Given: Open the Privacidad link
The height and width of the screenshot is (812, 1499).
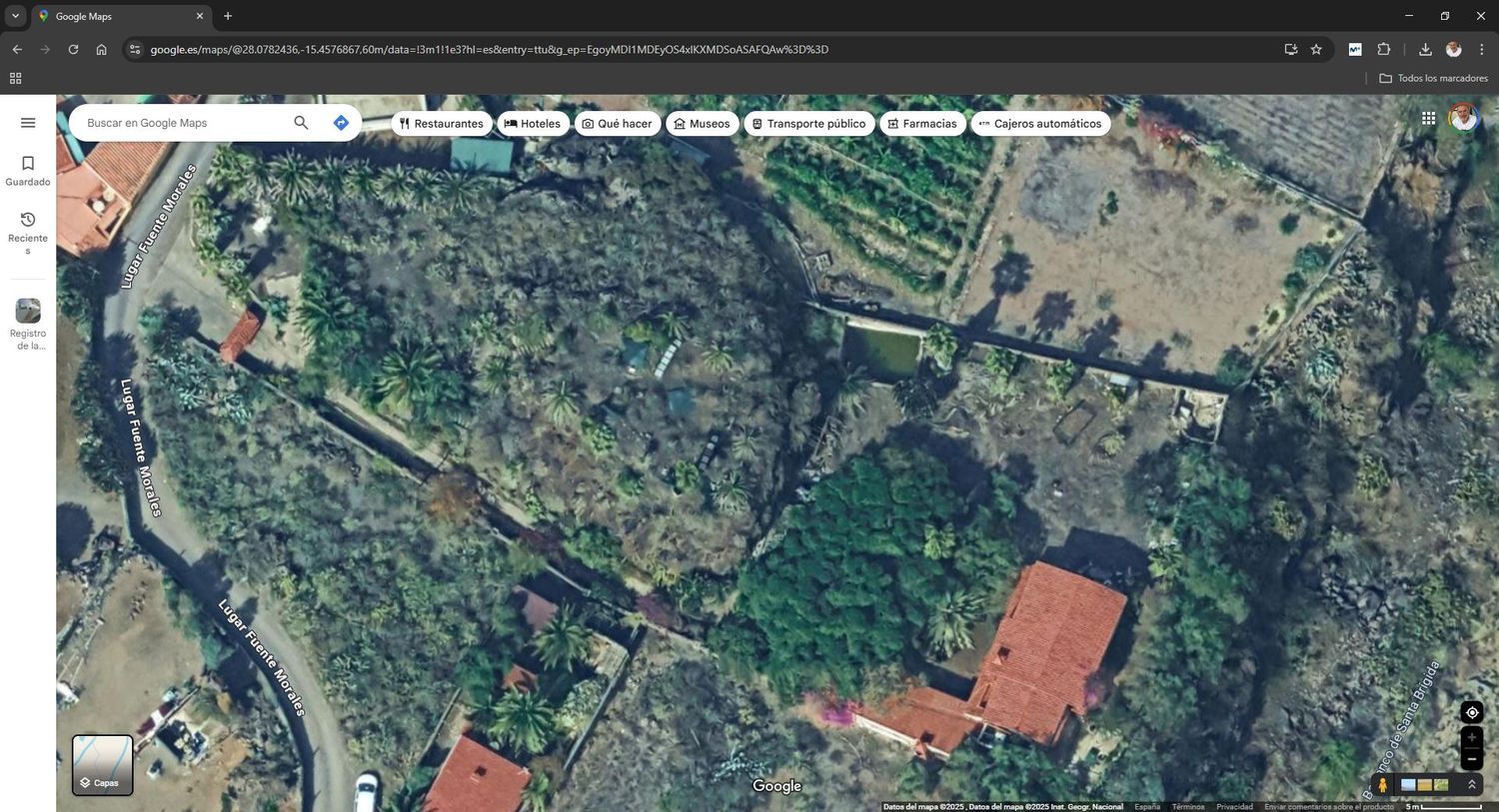Looking at the screenshot, I should click(1234, 807).
